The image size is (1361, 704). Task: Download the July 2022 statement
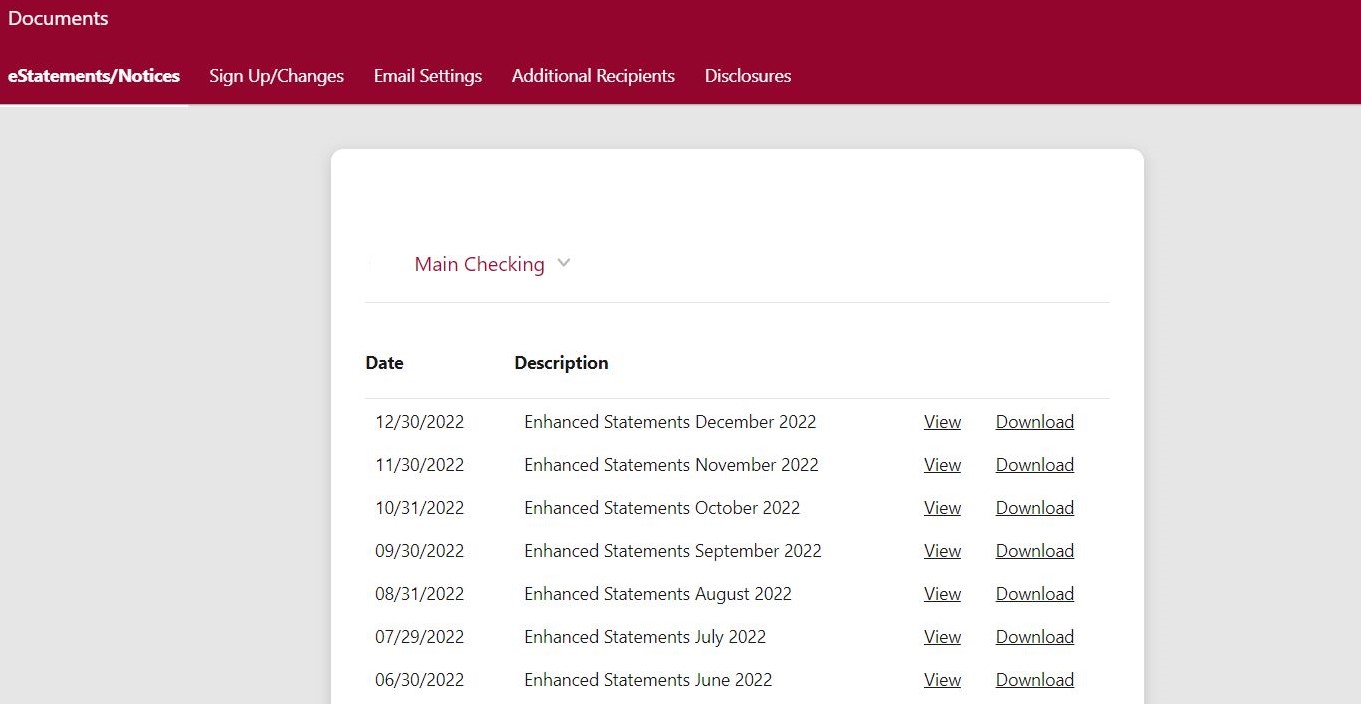click(x=1034, y=637)
